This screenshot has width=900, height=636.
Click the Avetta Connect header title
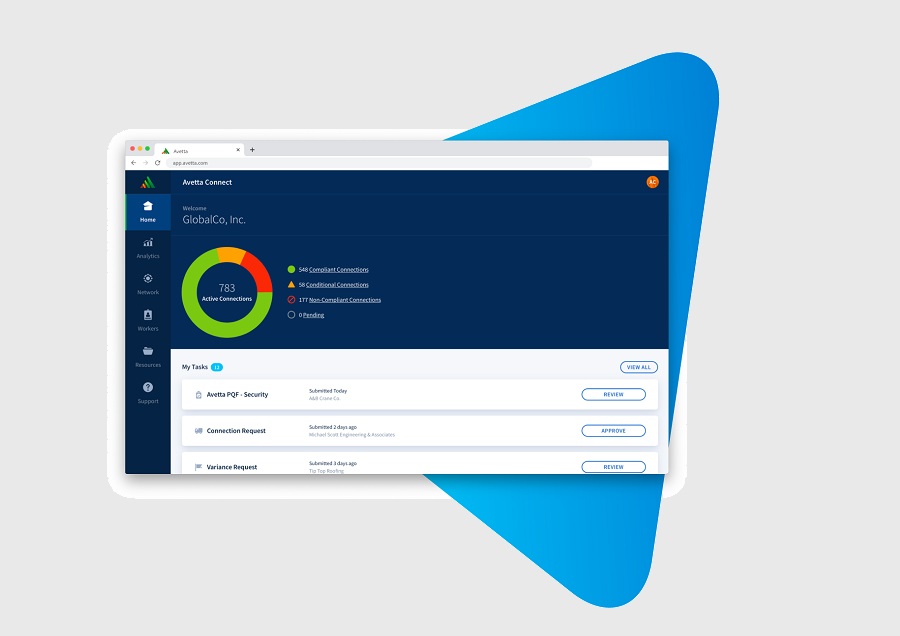pos(207,183)
